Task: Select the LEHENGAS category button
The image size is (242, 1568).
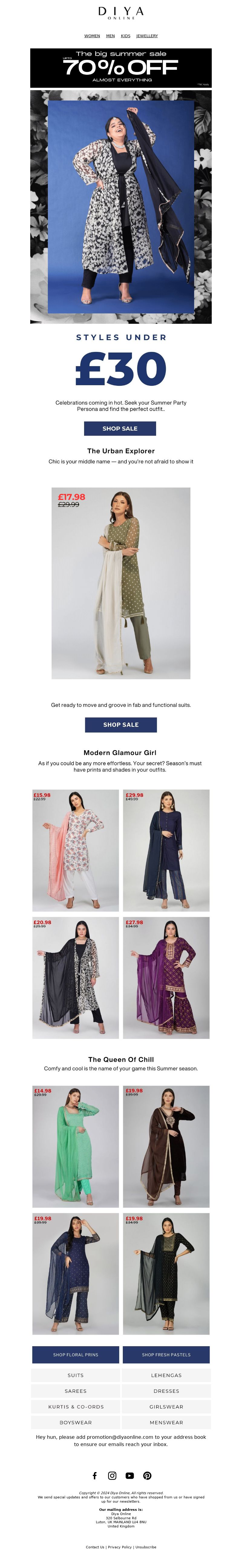Action: coord(166,1375)
